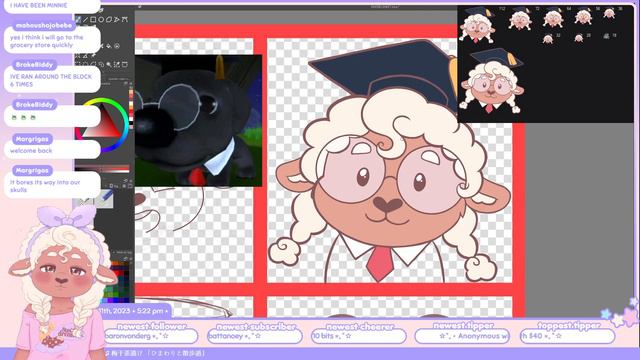Select the circular Enclose and Fill tool
Image resolution: width=640 pixels, height=360 pixels.
point(117,46)
